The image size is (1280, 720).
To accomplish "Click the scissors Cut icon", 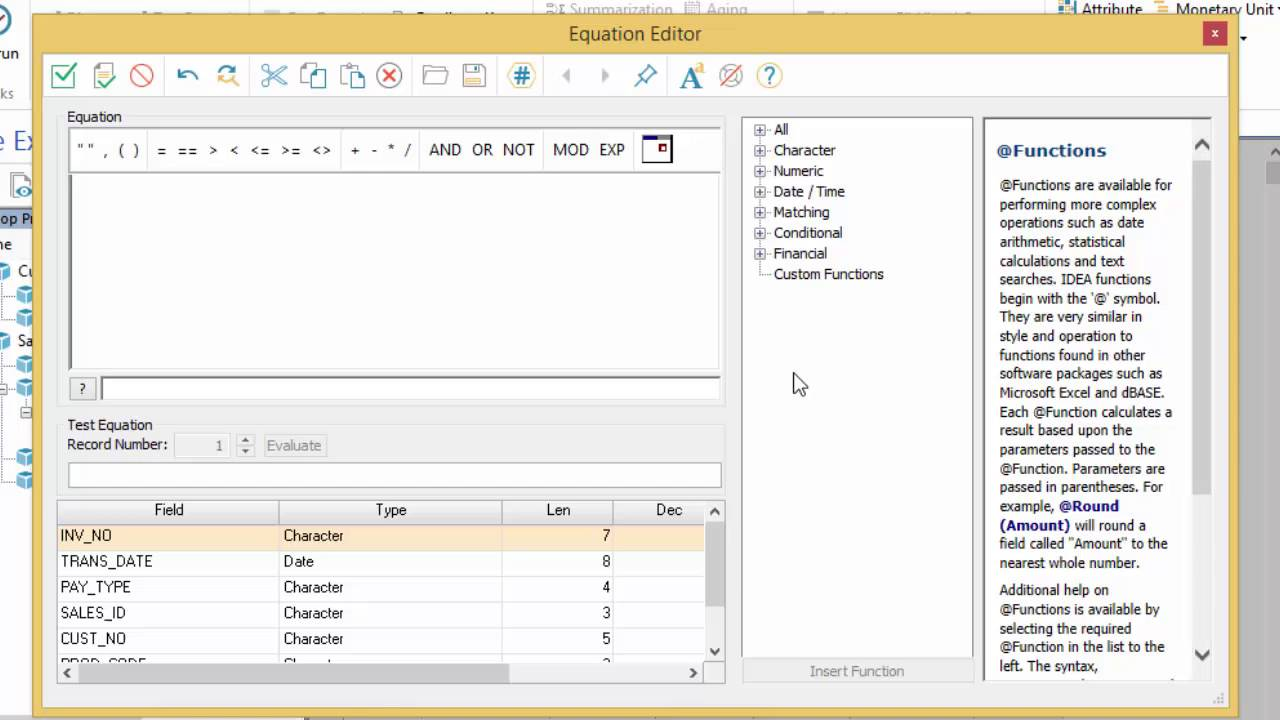I will pos(273,76).
